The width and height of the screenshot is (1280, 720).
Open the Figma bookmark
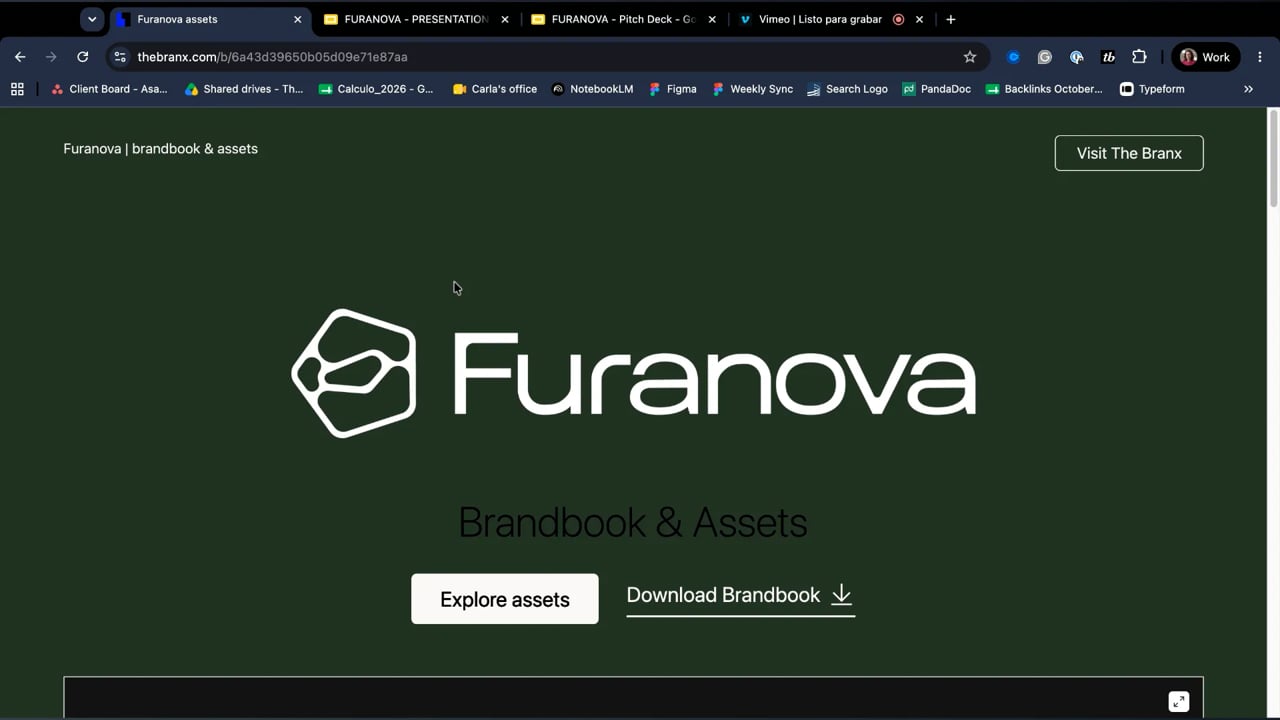pos(673,89)
